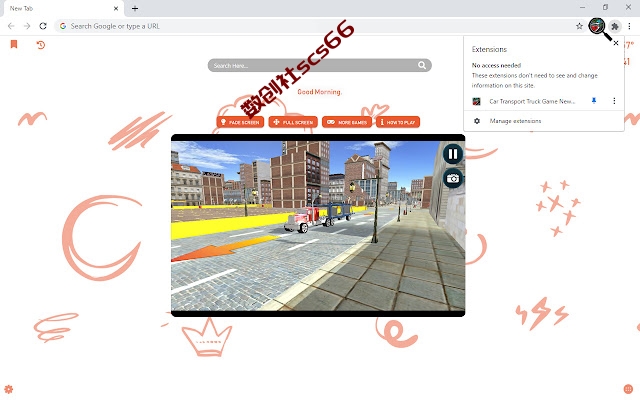Click the PAGE SCREEN button

pos(240,122)
